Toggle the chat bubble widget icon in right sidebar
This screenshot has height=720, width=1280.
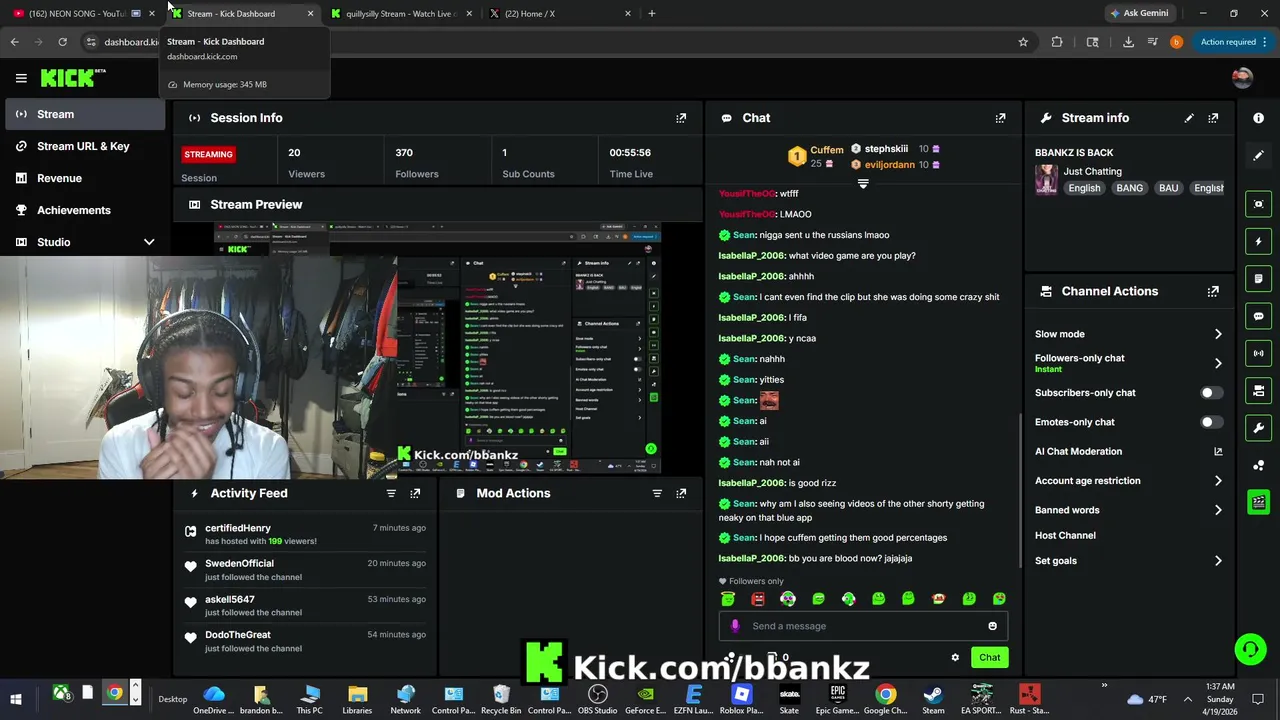(x=1258, y=316)
